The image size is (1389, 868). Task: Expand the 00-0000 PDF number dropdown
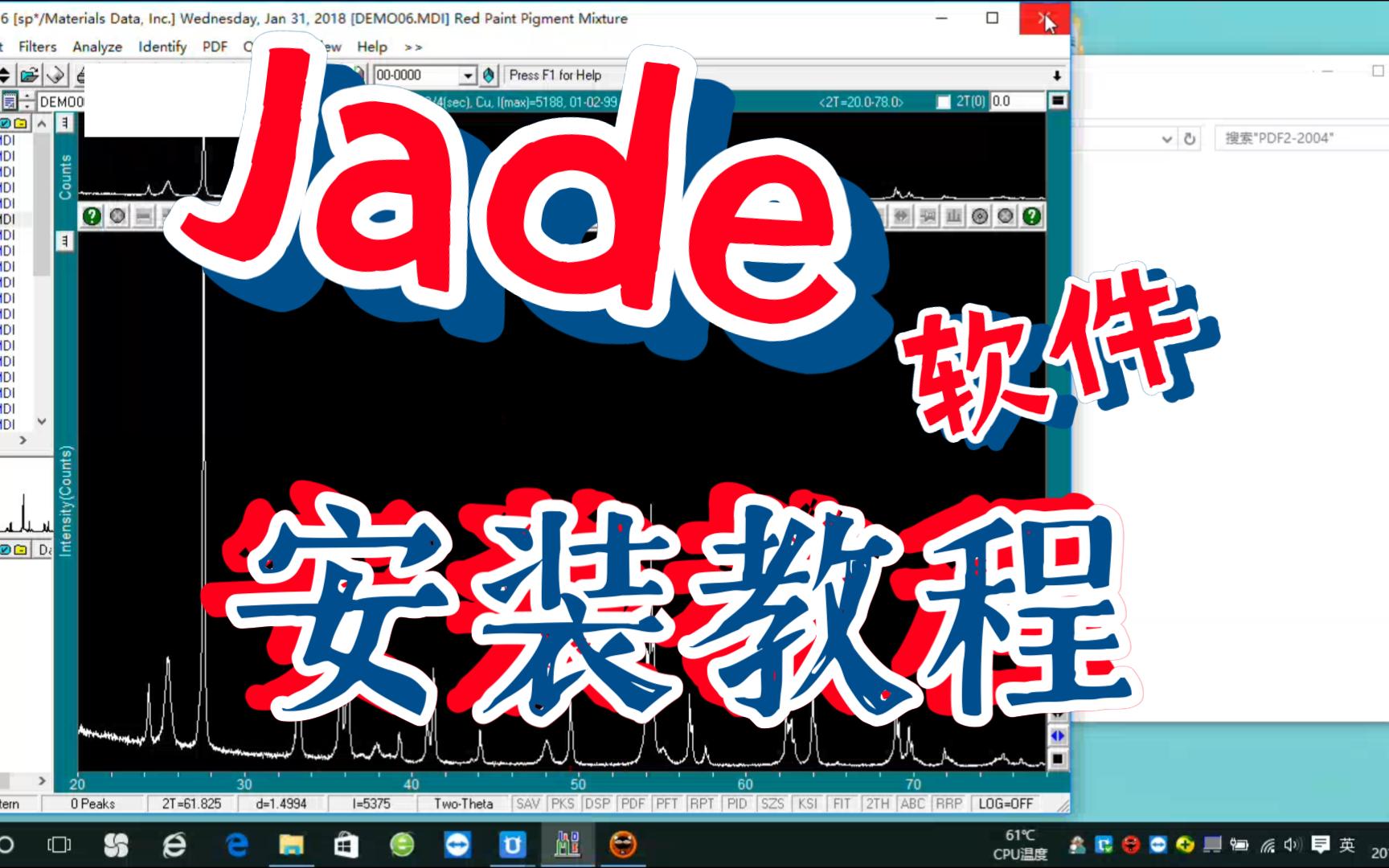[468, 76]
